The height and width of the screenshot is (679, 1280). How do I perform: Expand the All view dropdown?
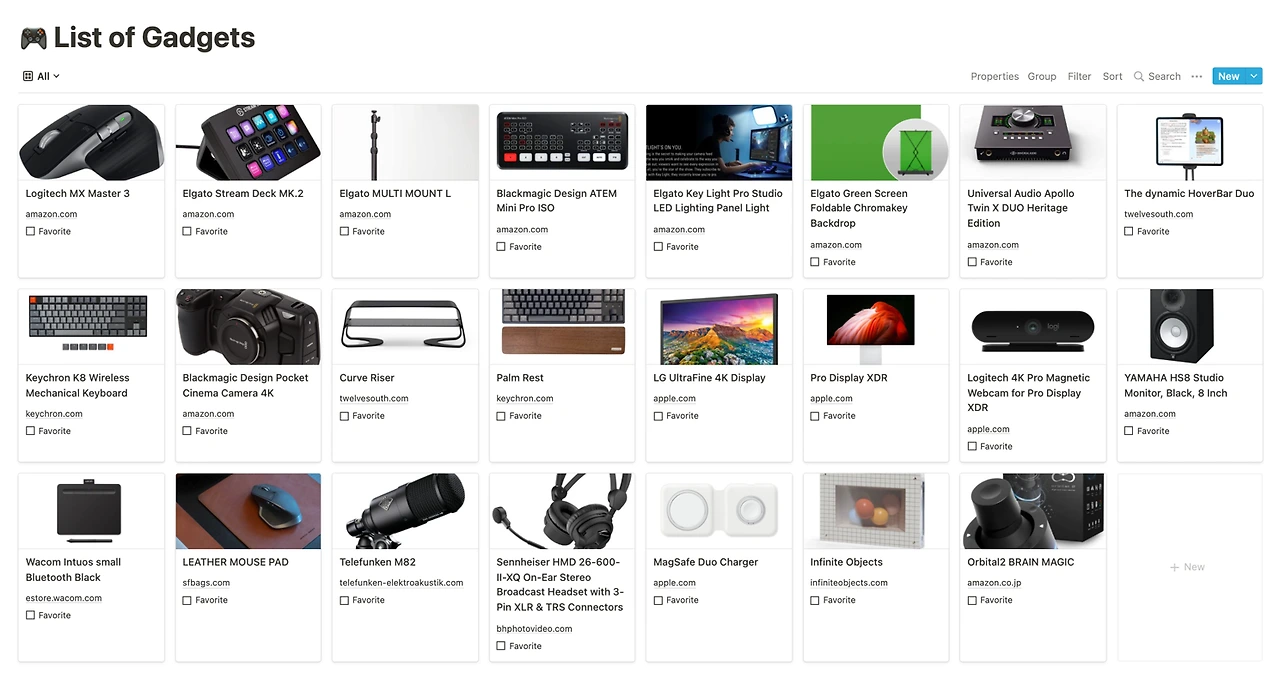tap(41, 76)
